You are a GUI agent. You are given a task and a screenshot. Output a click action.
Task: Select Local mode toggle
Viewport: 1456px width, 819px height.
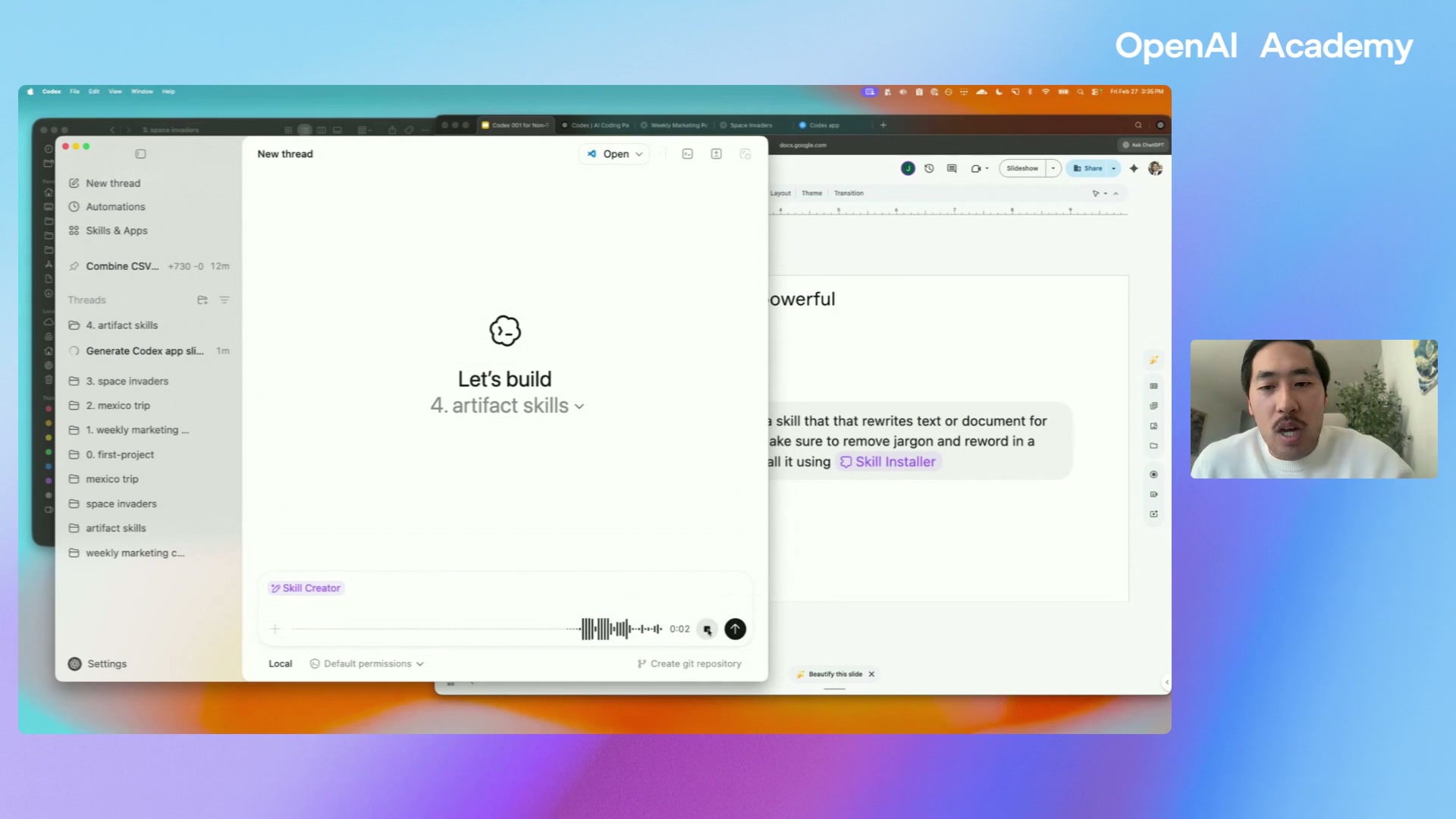(280, 664)
